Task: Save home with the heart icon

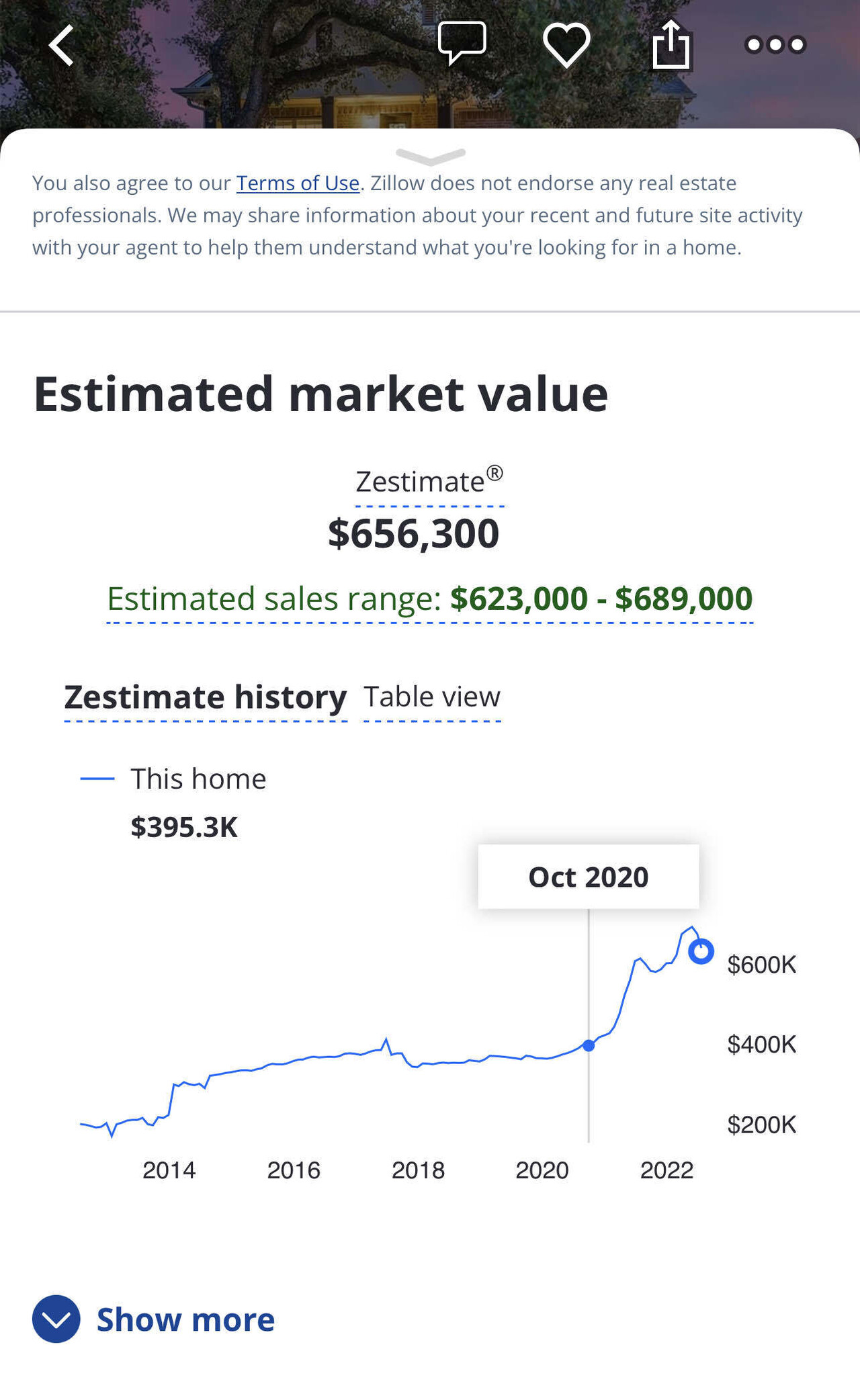Action: tap(566, 45)
